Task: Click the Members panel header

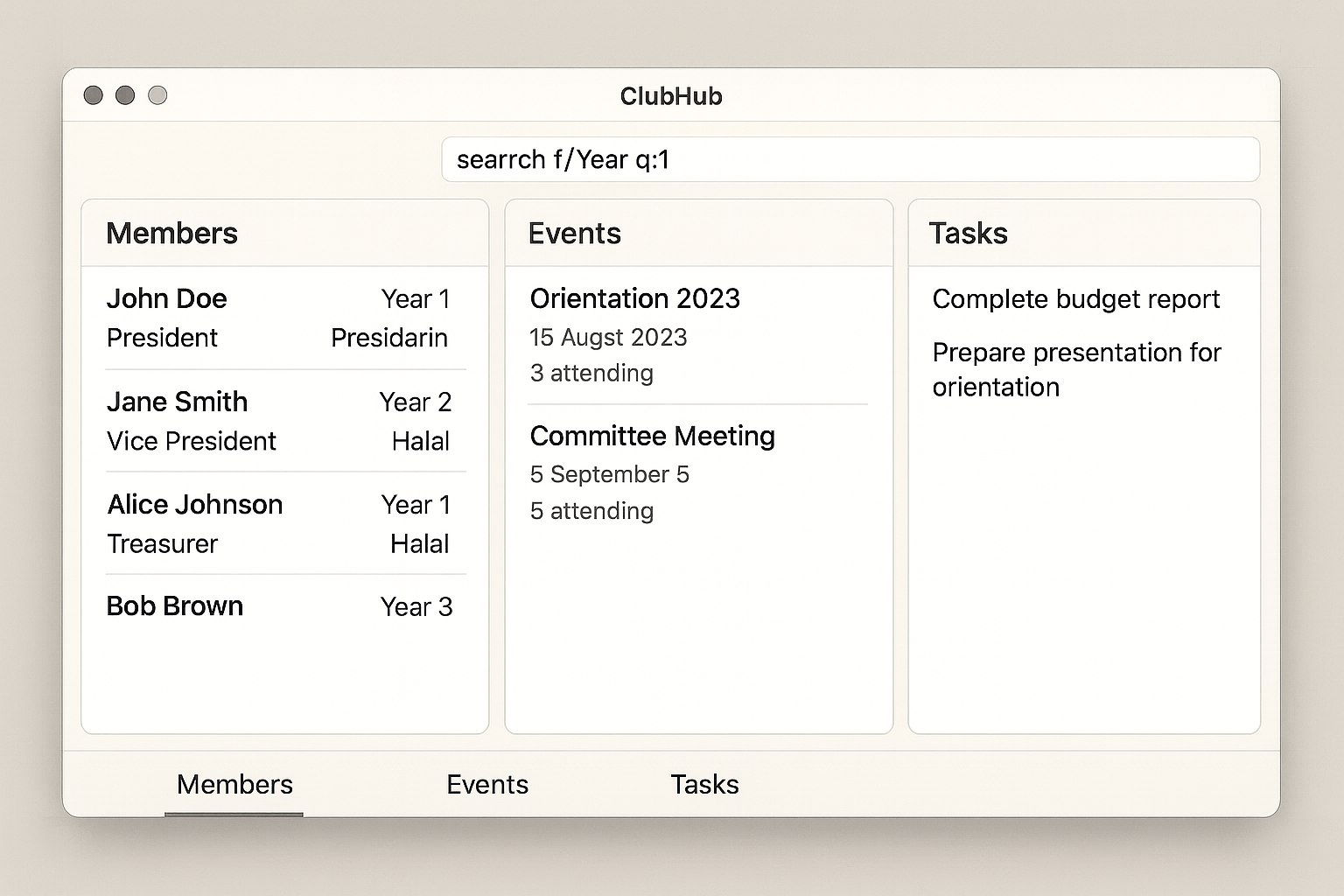Action: coord(172,234)
